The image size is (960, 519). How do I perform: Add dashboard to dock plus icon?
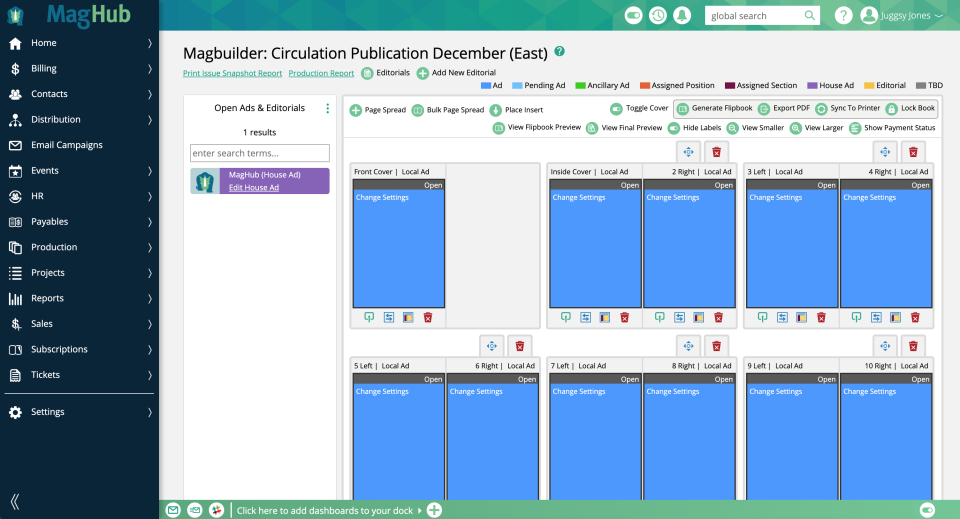click(434, 510)
